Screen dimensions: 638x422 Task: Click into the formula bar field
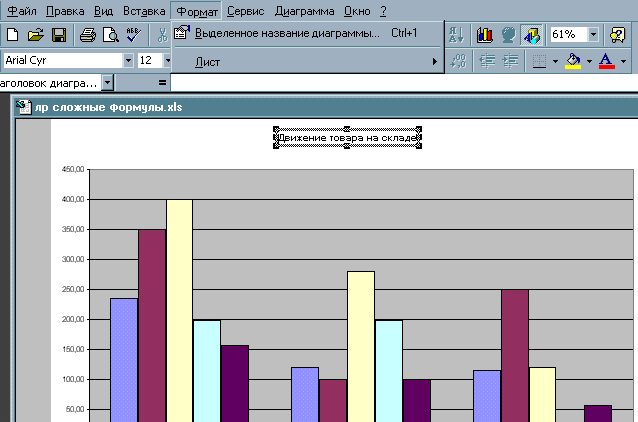point(404,83)
